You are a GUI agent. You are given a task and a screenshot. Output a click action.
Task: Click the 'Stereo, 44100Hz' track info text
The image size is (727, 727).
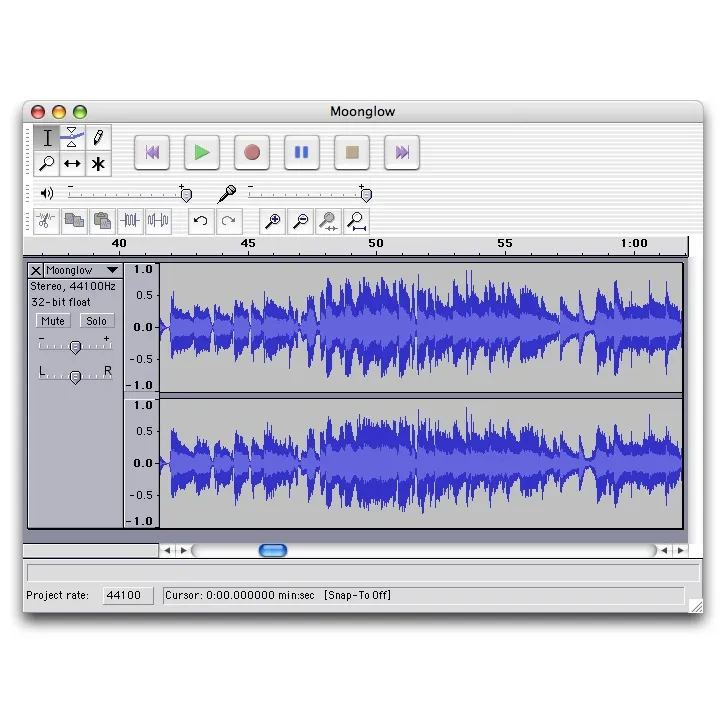coord(73,287)
